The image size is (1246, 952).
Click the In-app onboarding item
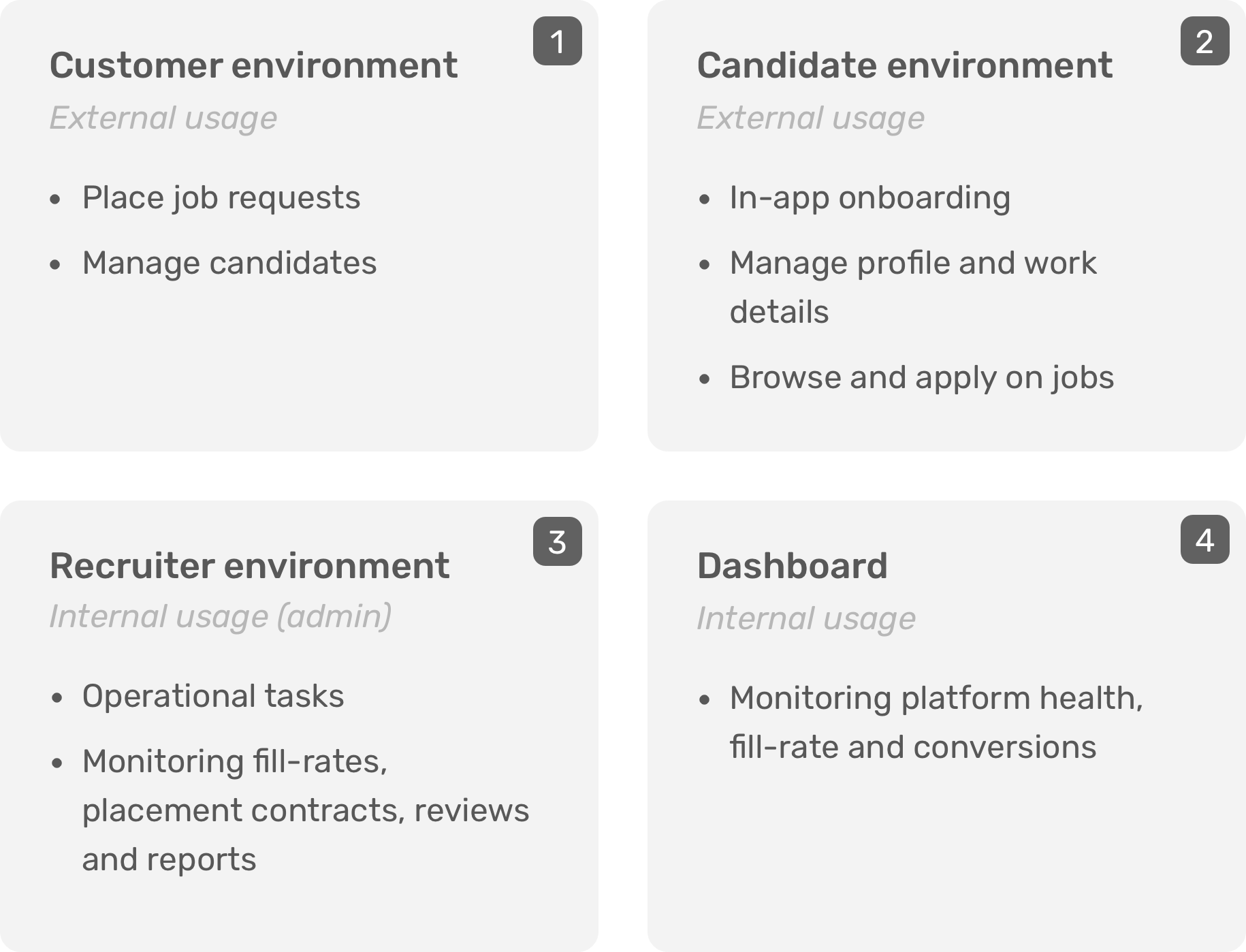pyautogui.click(x=870, y=198)
